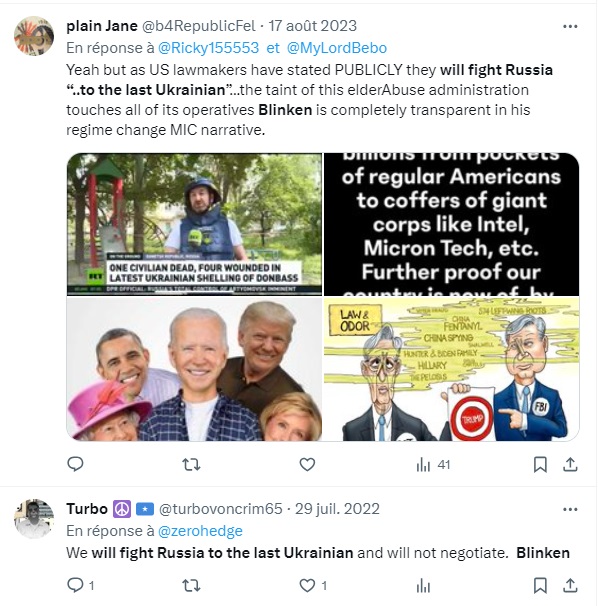Image resolution: width=598 pixels, height=606 pixels.
Task: Reply to Turbo's tweet
Action: click(x=80, y=585)
